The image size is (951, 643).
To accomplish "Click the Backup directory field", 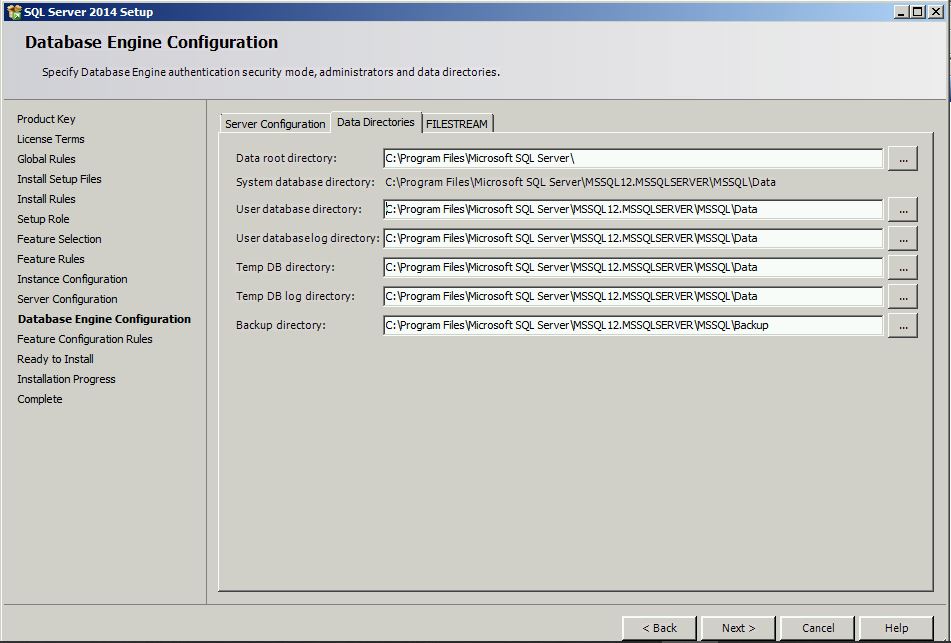I will pyautogui.click(x=633, y=326).
